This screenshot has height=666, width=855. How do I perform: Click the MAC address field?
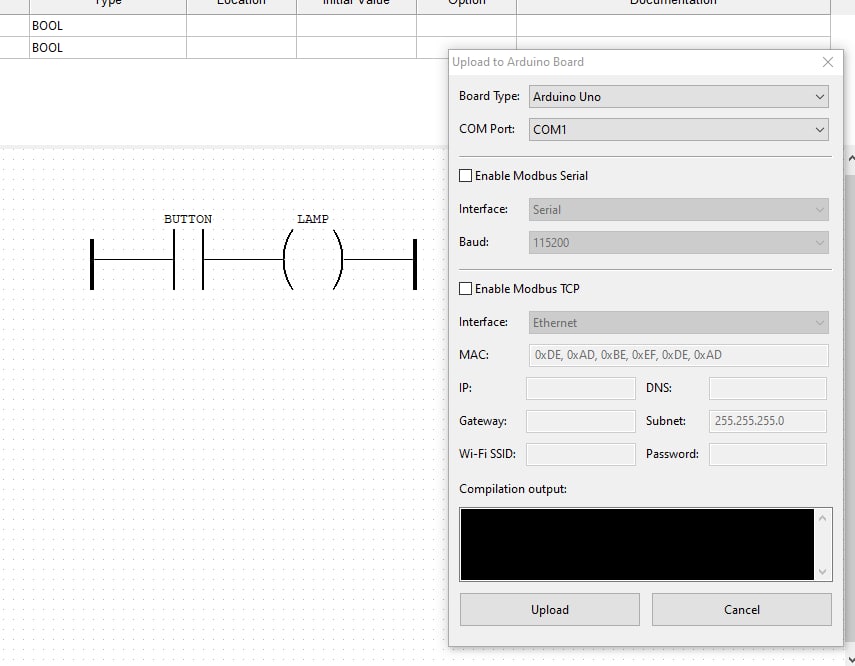point(678,355)
